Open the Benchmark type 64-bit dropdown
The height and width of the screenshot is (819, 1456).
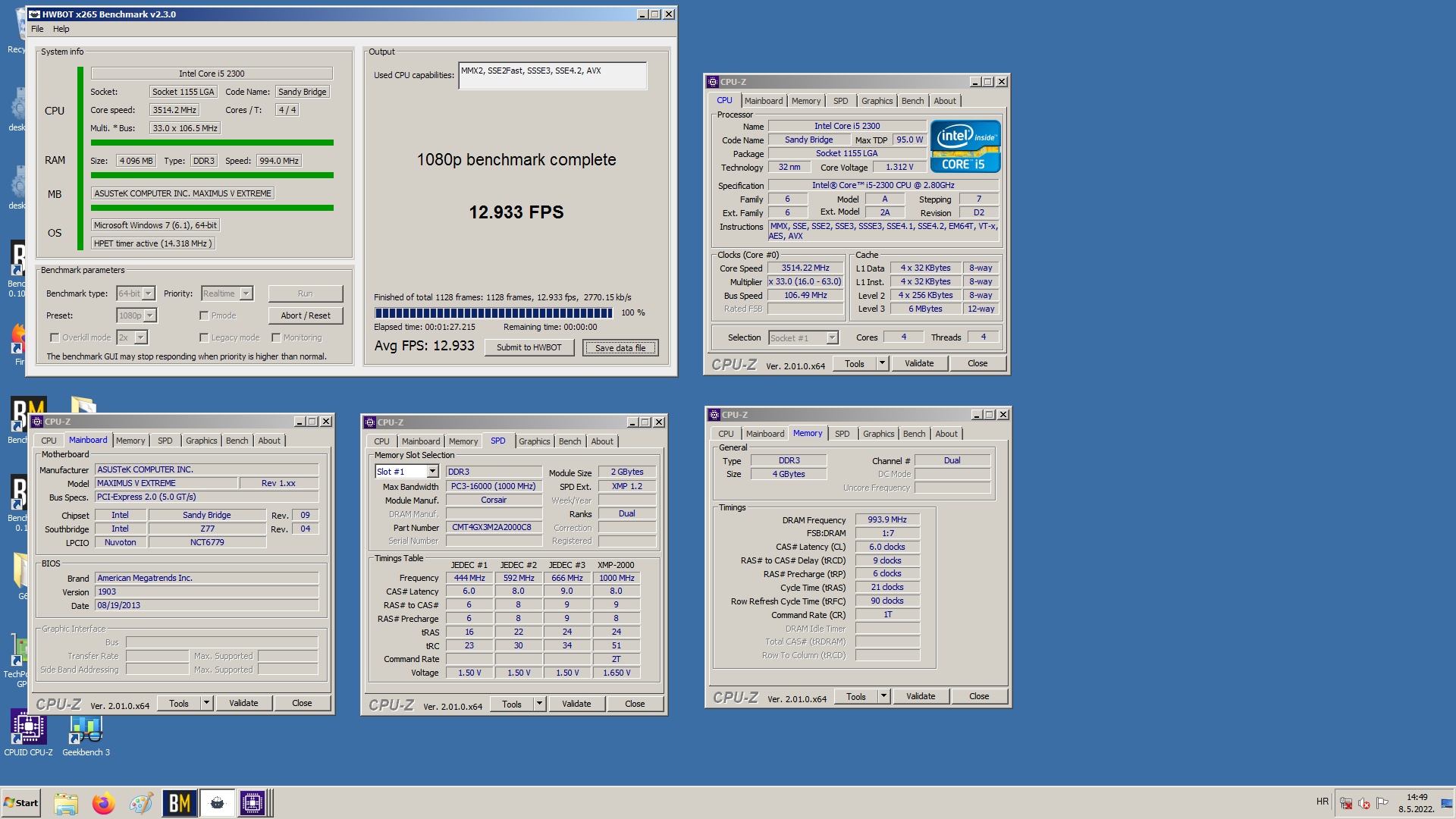coord(149,293)
